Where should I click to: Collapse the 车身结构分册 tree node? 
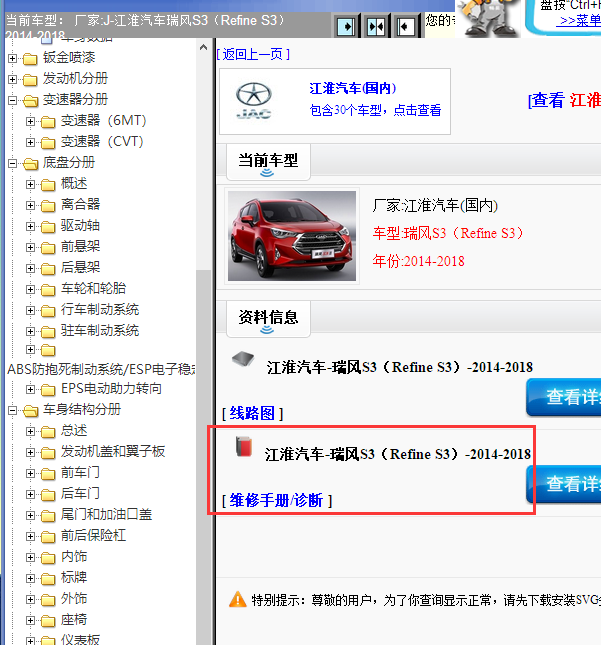pos(12,410)
